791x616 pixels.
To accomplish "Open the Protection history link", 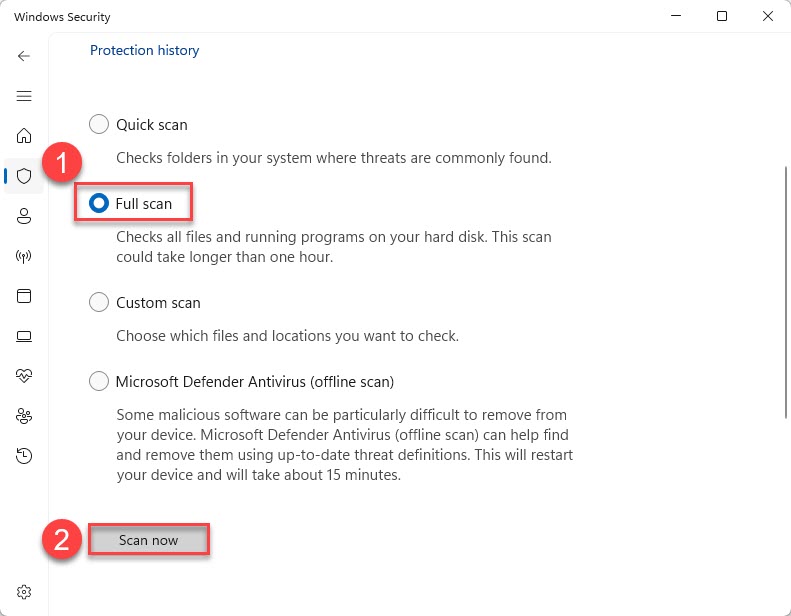I will coord(145,50).
